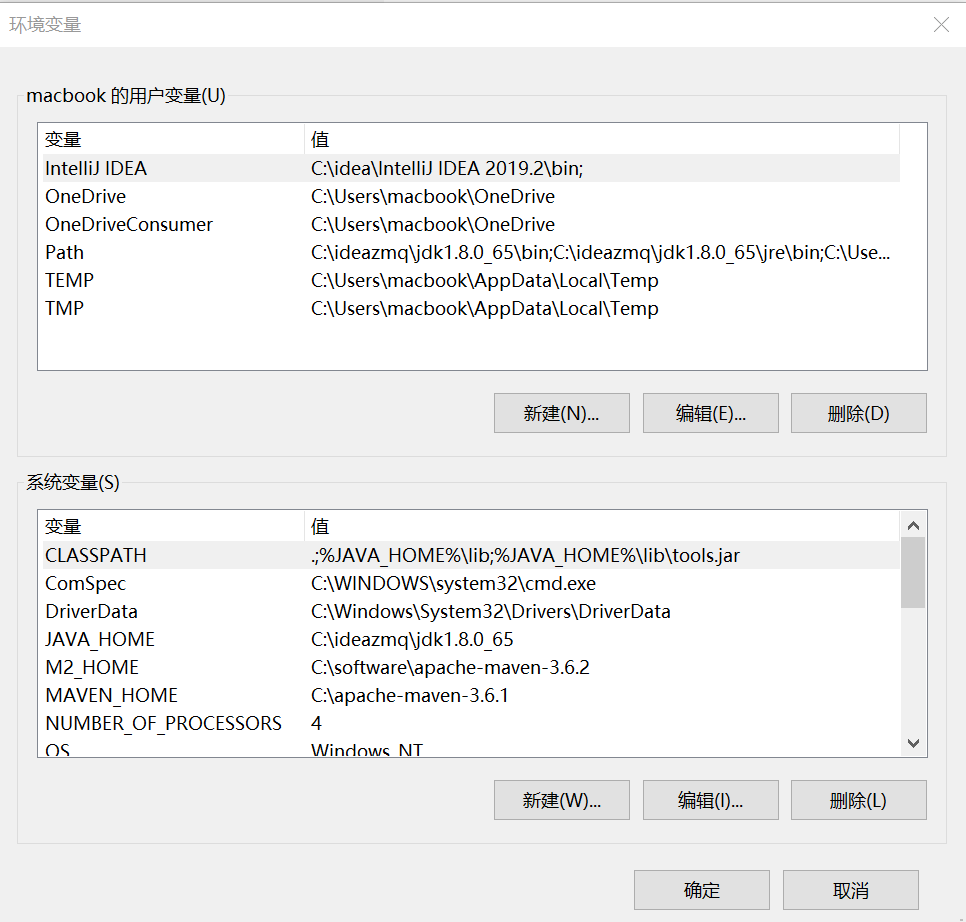This screenshot has height=922, width=966.
Task: Select the OneDrive user variable row
Action: (200, 196)
